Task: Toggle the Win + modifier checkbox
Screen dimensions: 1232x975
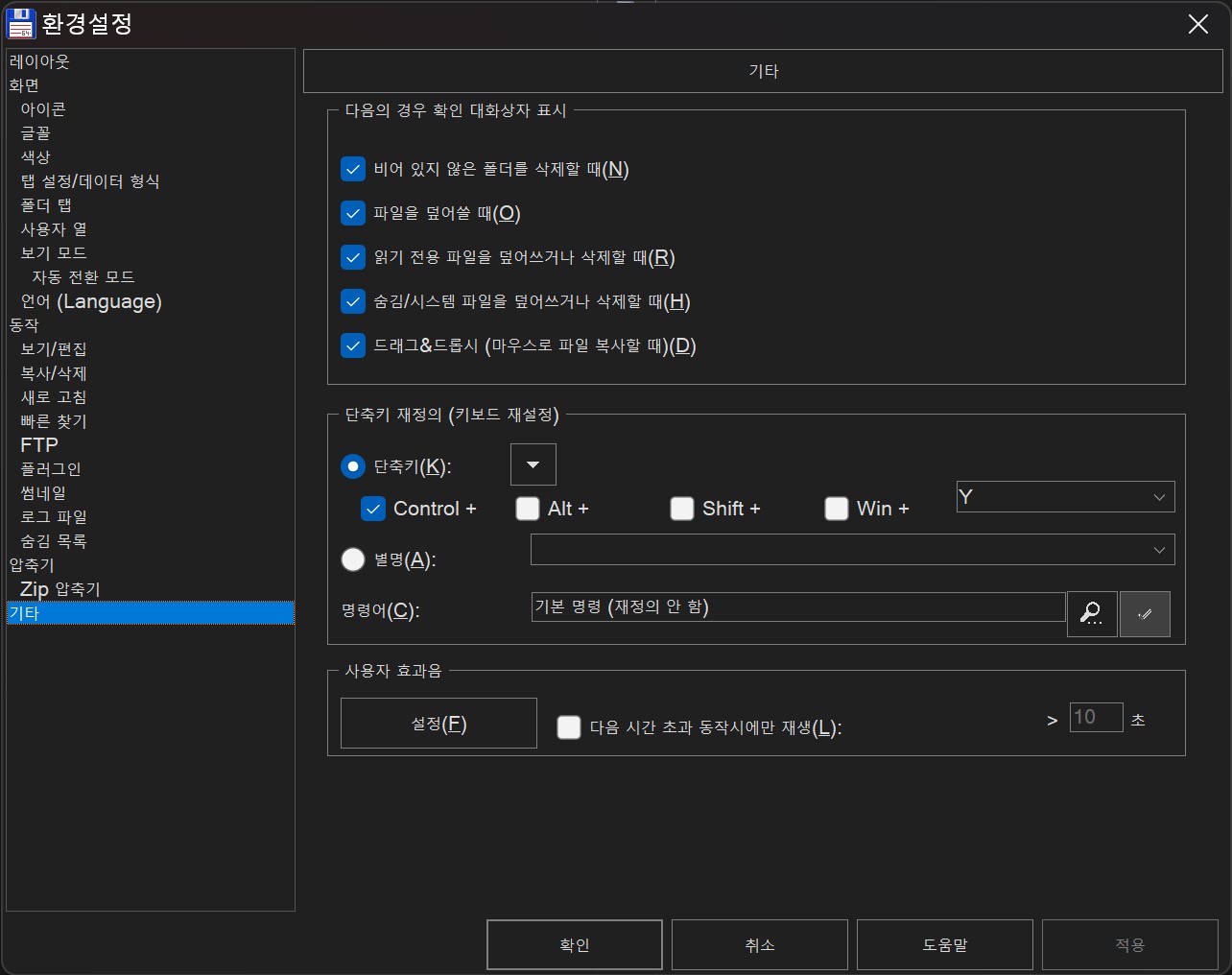Action: point(837,509)
